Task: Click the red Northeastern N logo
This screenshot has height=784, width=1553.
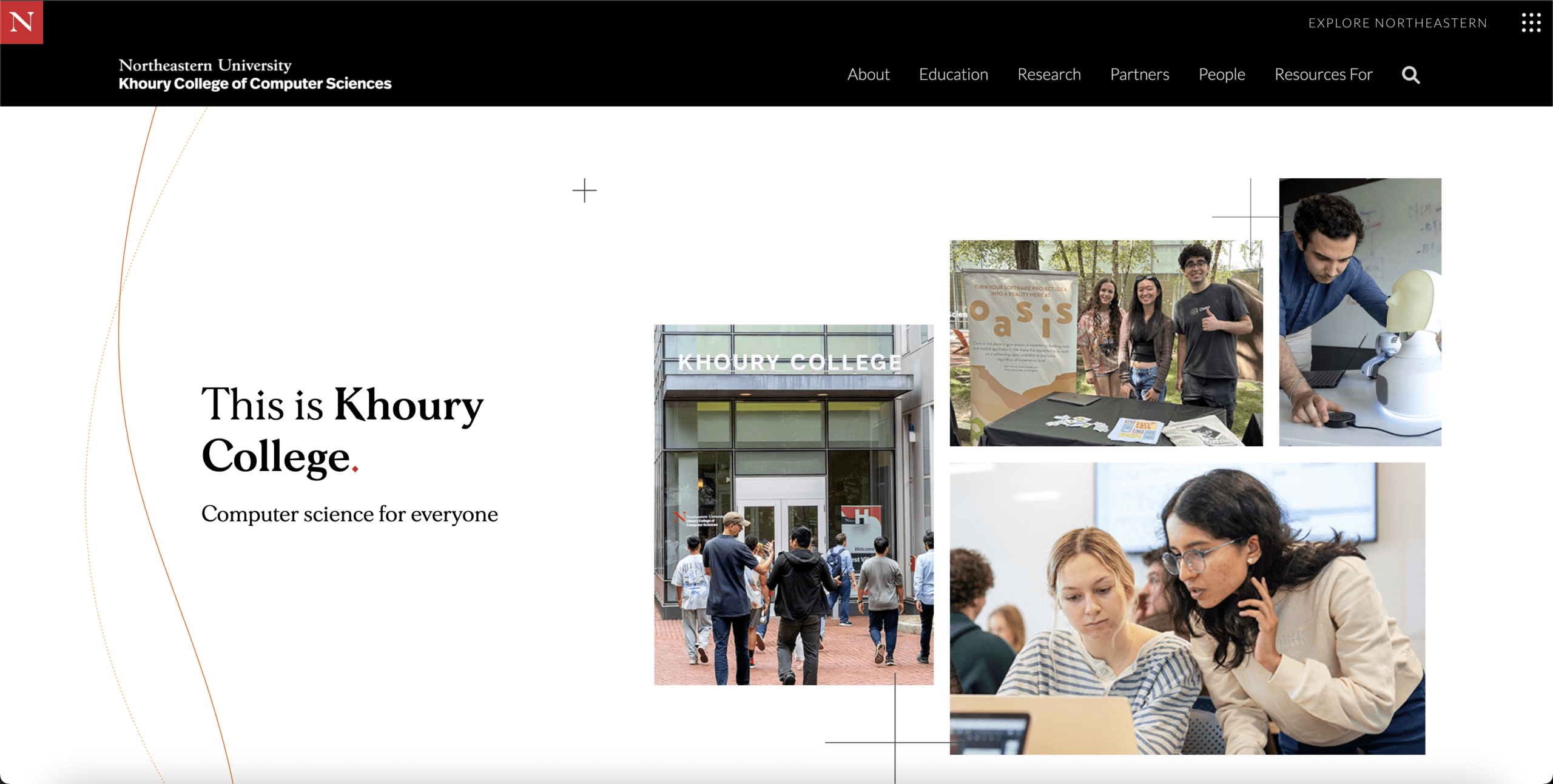Action: [x=21, y=22]
